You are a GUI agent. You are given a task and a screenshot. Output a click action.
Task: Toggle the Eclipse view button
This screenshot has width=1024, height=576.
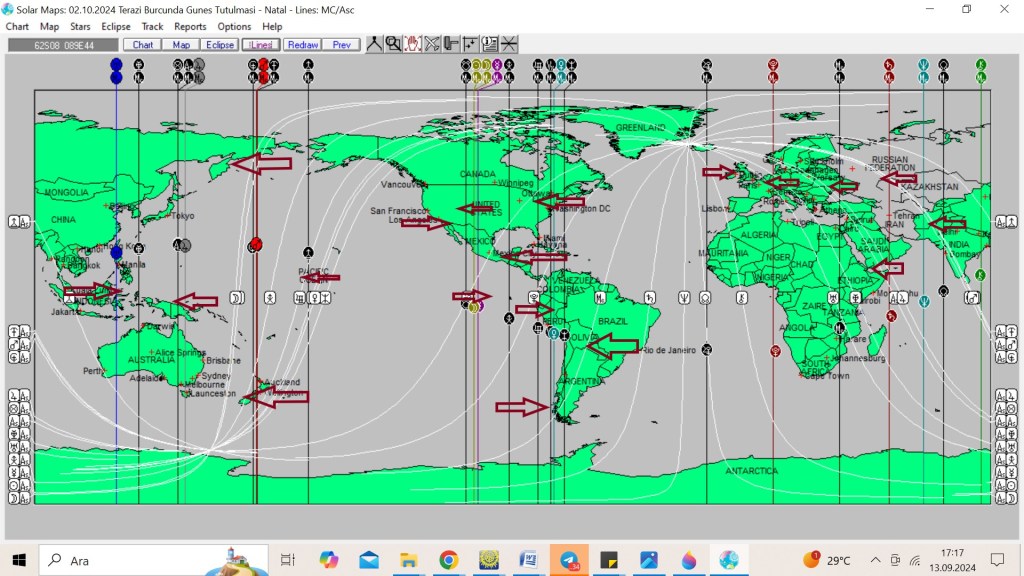coord(220,45)
